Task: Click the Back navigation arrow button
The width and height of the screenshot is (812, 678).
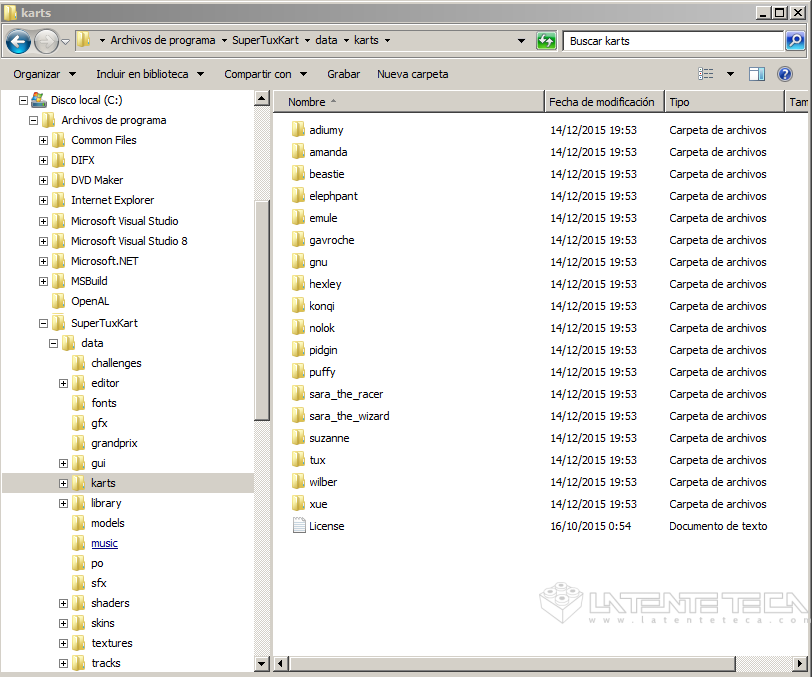Action: 18,41
